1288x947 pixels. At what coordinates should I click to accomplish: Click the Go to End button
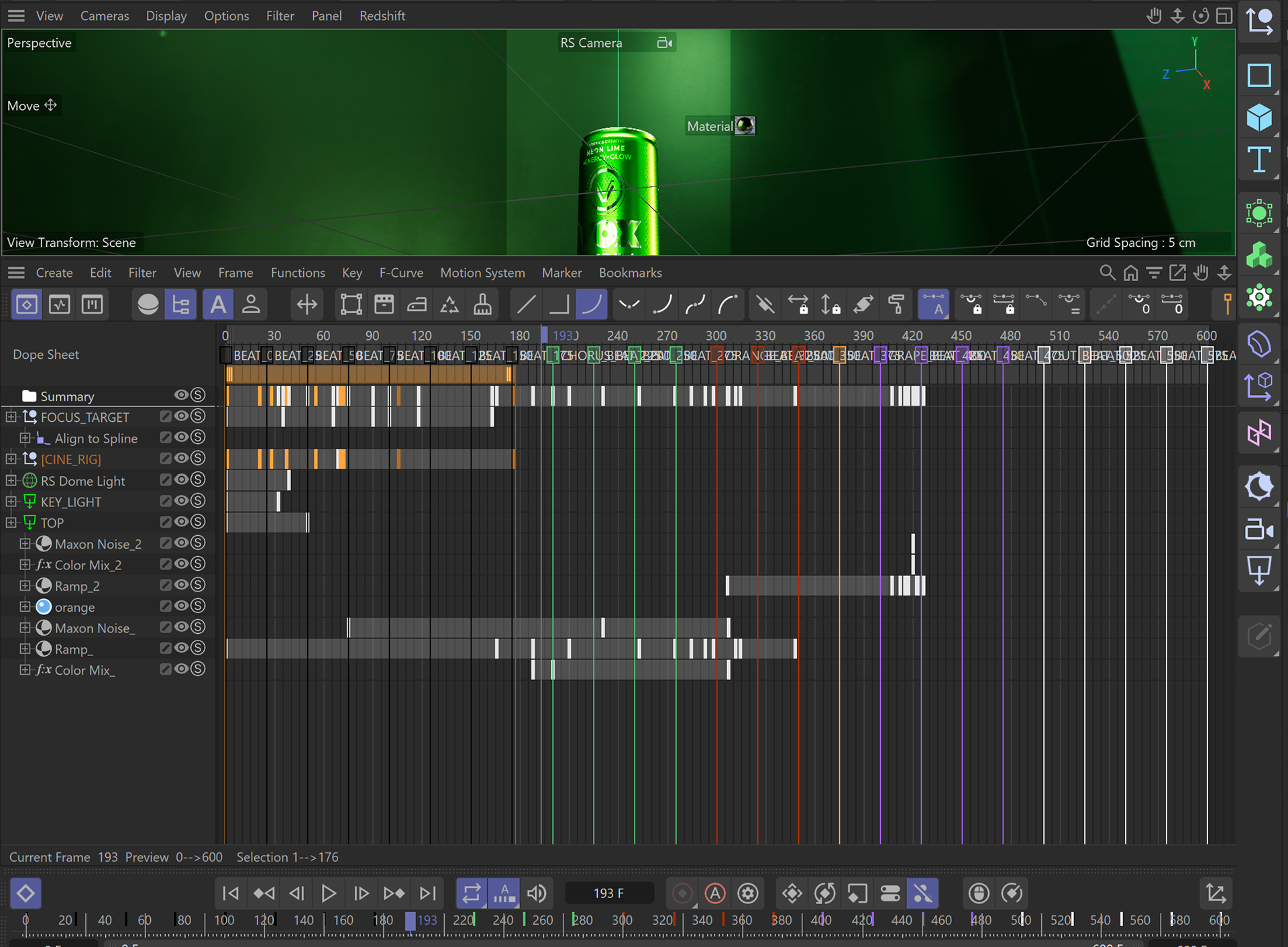coord(427,893)
